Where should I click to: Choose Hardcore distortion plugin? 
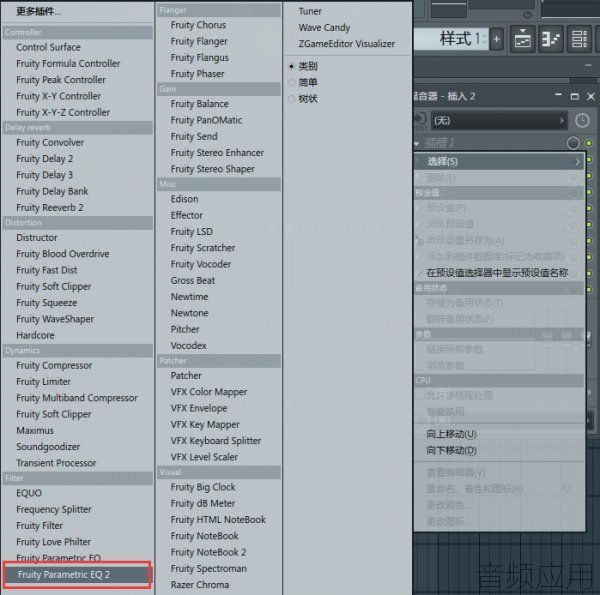pyautogui.click(x=35, y=335)
